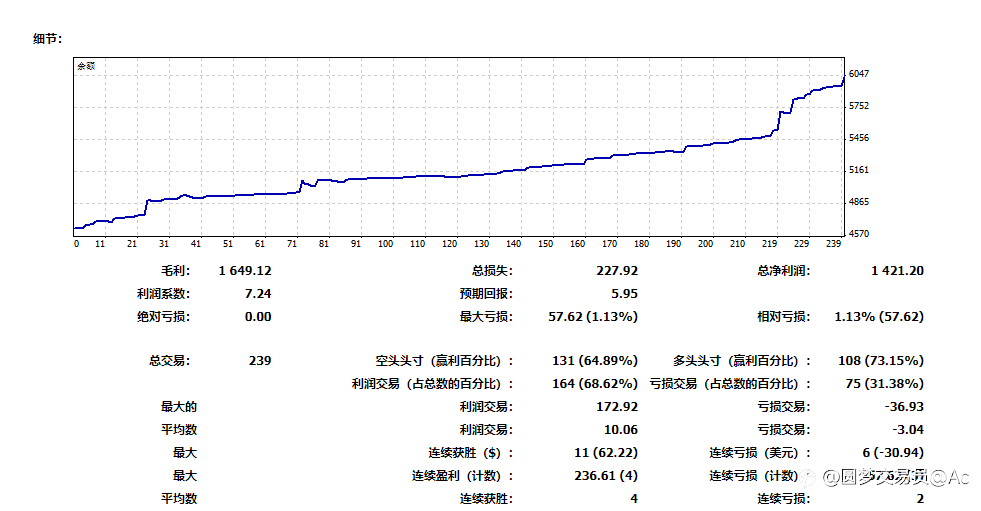Viewport: 981px width, 511px height.
Task: Select the average consecutive losses value 2
Action: pos(920,499)
